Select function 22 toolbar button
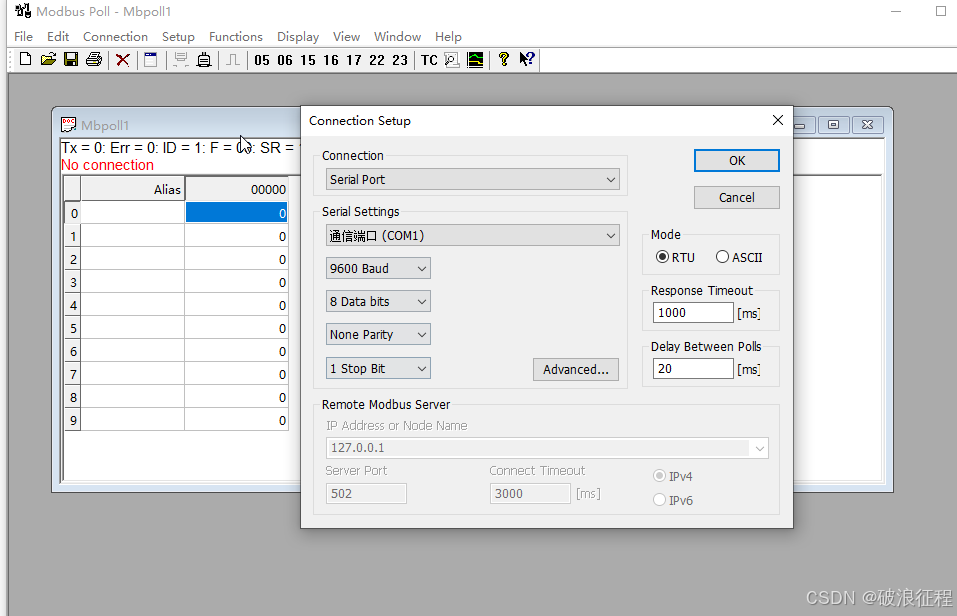The height and width of the screenshot is (616, 957). tap(377, 60)
